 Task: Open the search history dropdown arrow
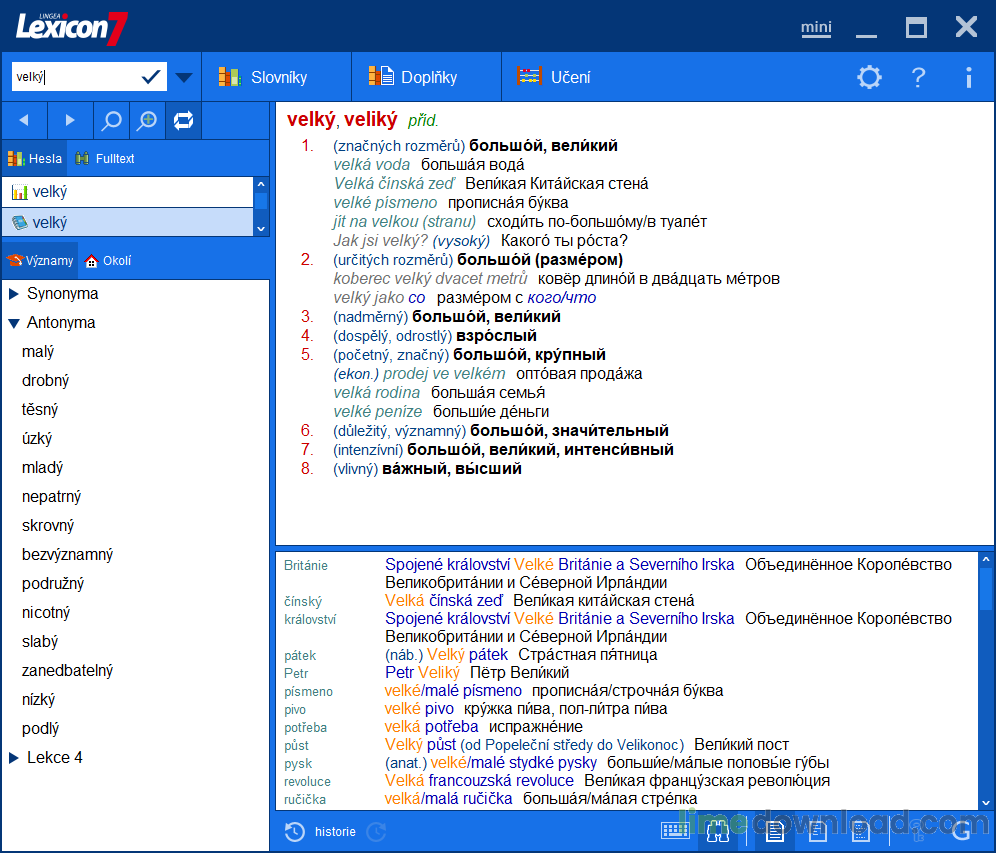point(182,76)
